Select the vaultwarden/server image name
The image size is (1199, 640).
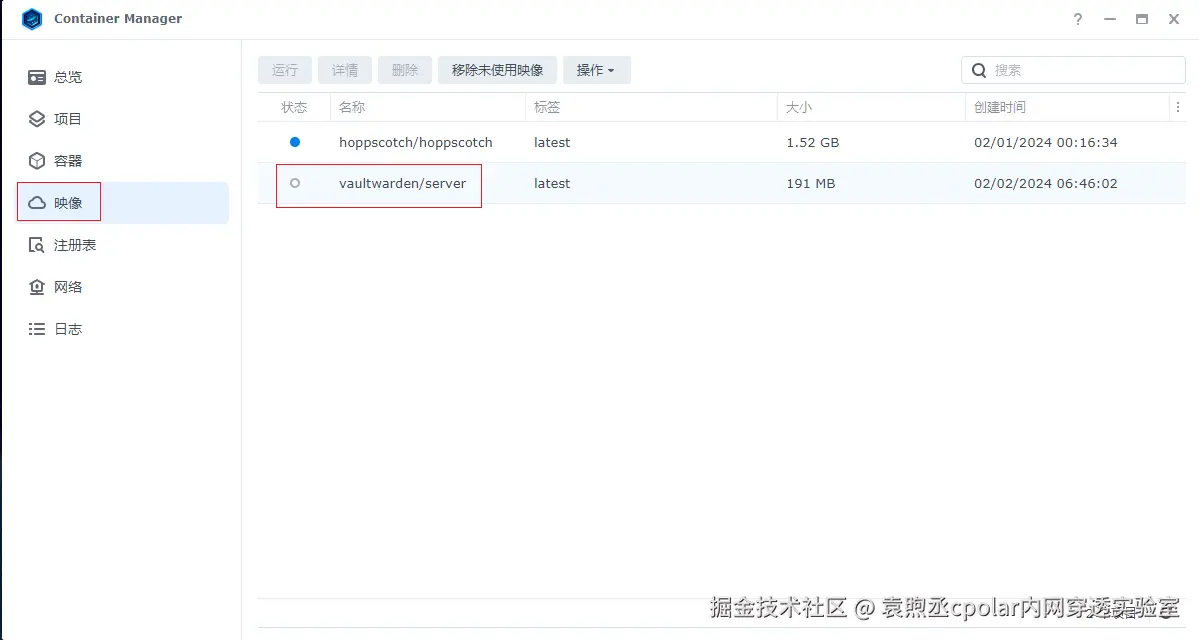[402, 184]
